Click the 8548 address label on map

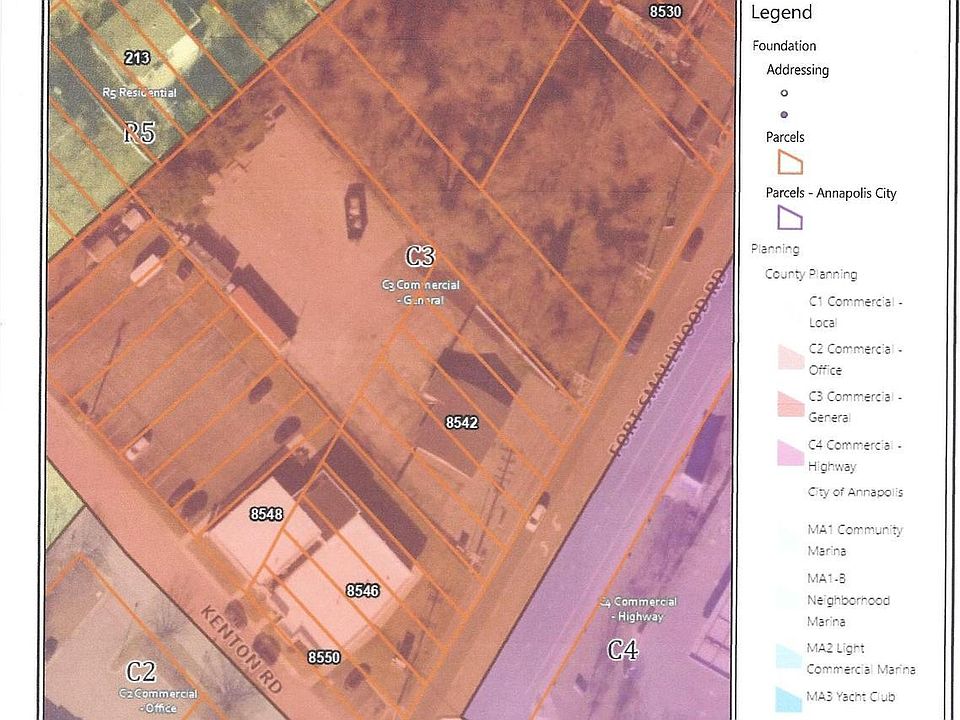pyautogui.click(x=267, y=514)
